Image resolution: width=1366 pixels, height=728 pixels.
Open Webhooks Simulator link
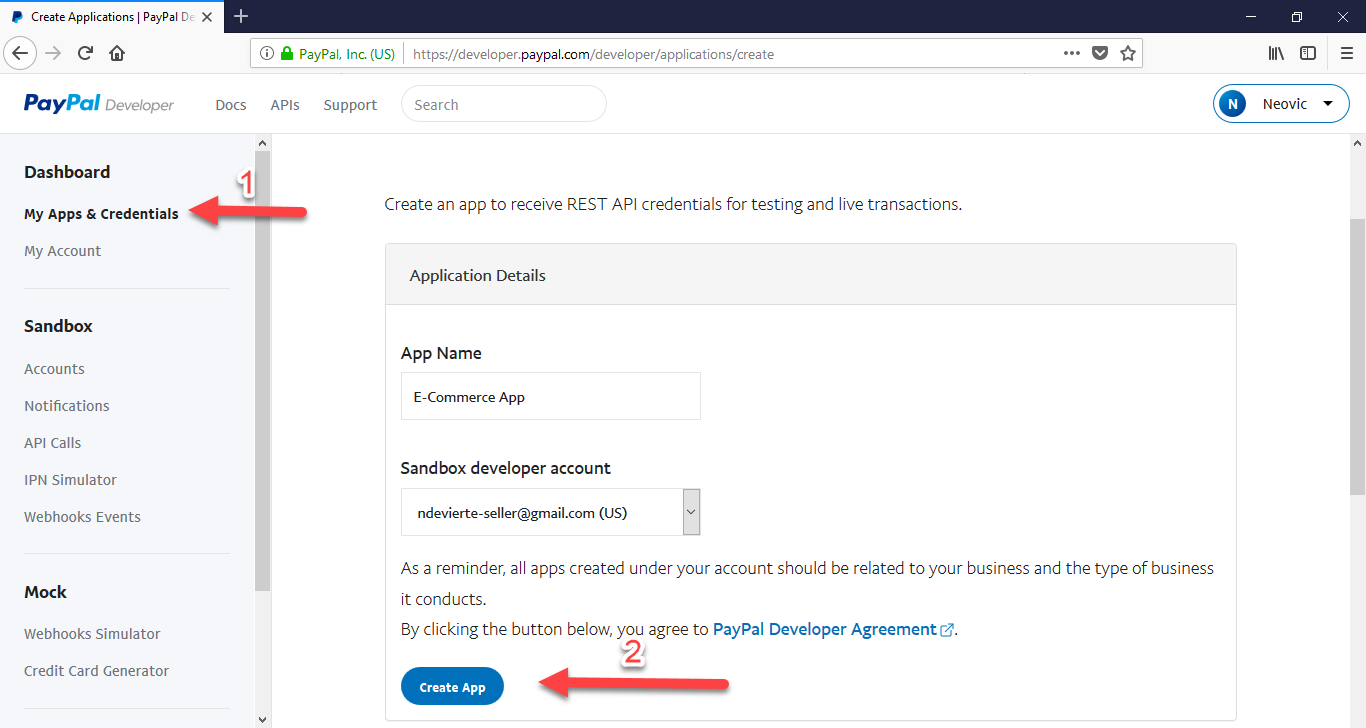point(92,634)
